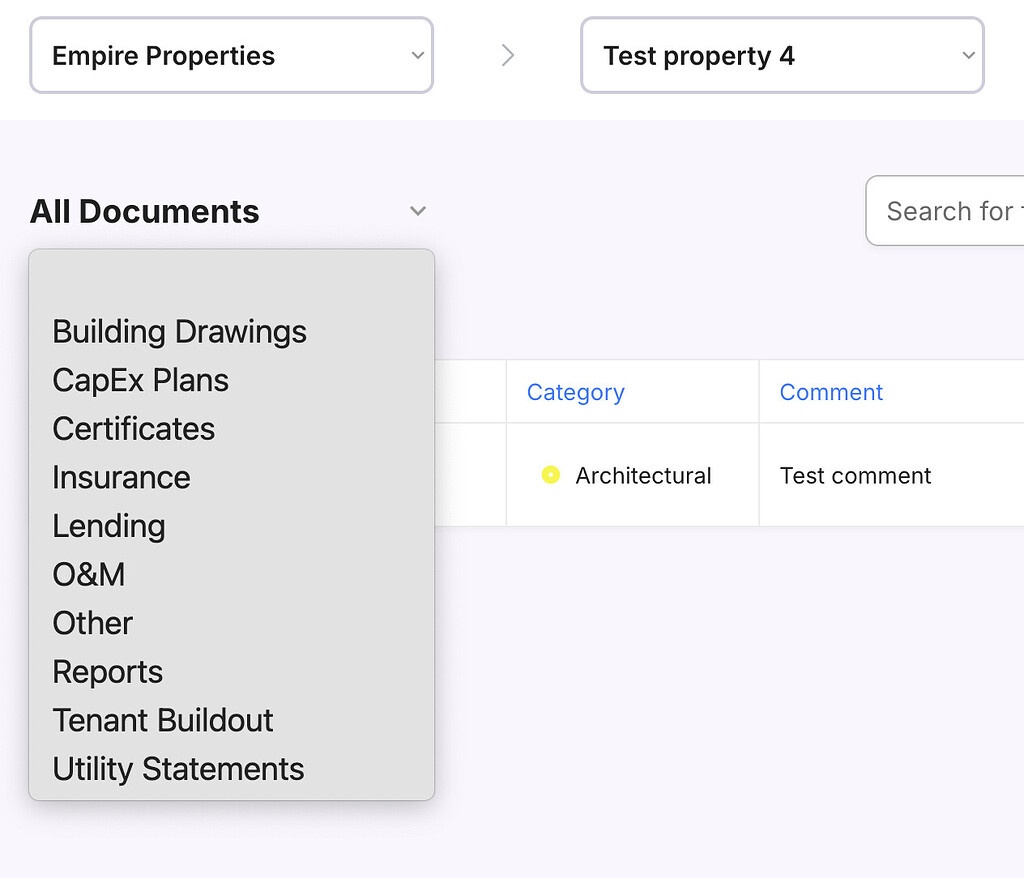This screenshot has width=1024, height=878.
Task: Click the chevron on Test property 4 selector
Action: [x=967, y=55]
